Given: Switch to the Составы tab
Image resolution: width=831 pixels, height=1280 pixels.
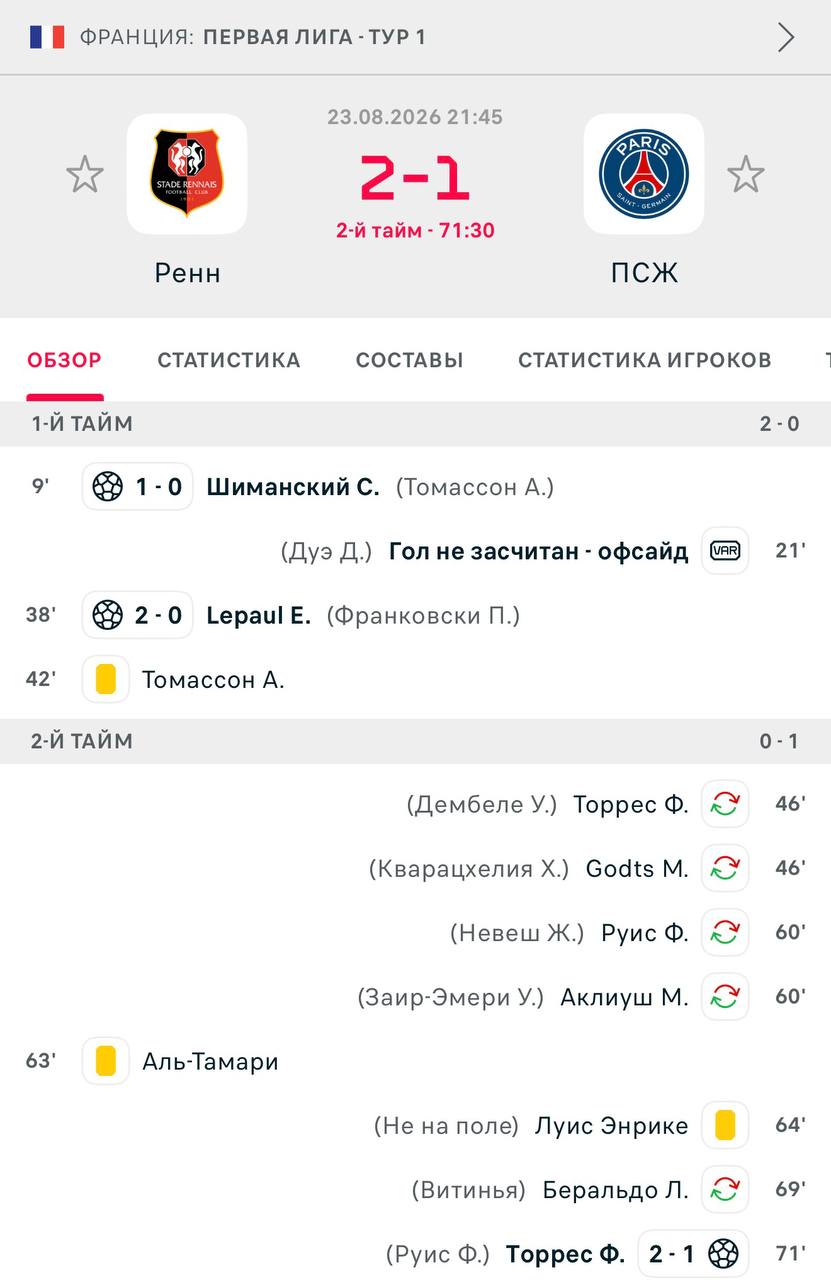Looking at the screenshot, I should click(x=409, y=360).
